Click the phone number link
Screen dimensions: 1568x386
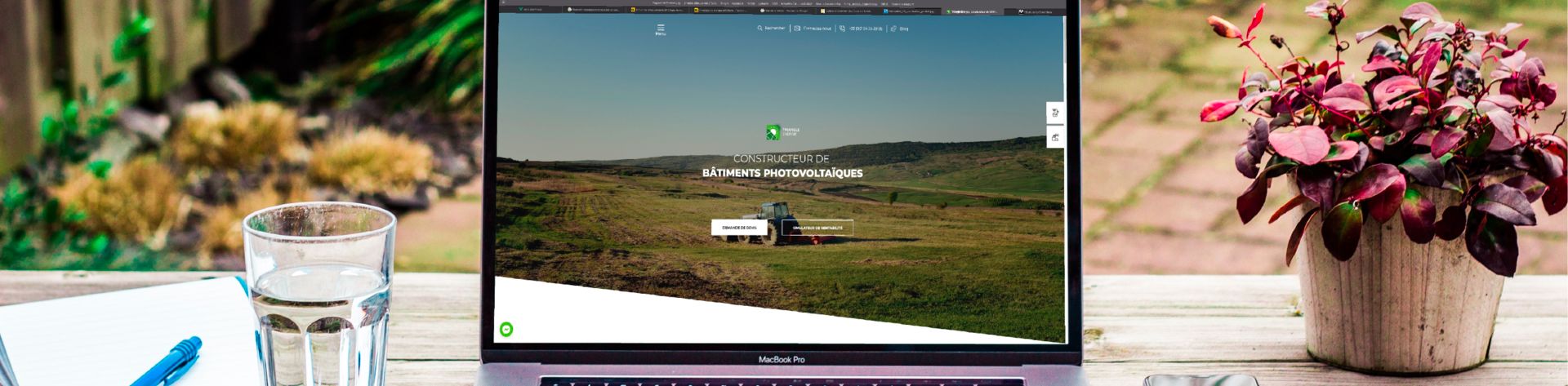point(866,29)
